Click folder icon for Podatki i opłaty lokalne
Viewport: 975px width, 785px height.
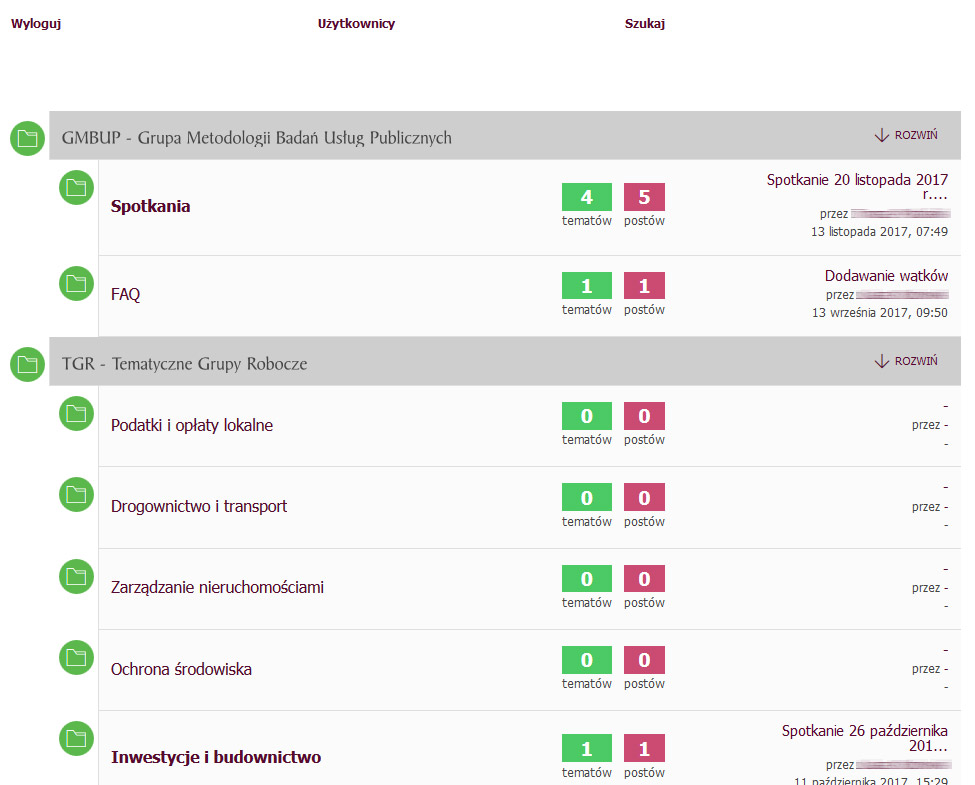pyautogui.click(x=77, y=414)
